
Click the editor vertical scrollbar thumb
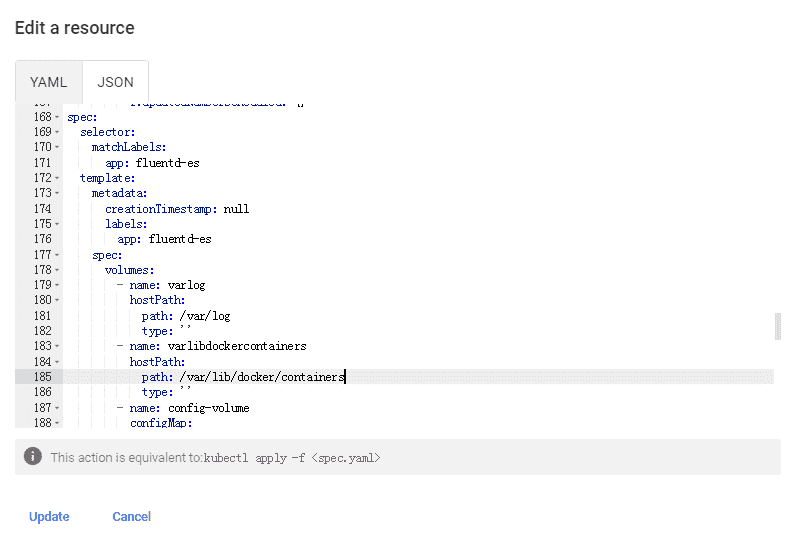coord(777,326)
